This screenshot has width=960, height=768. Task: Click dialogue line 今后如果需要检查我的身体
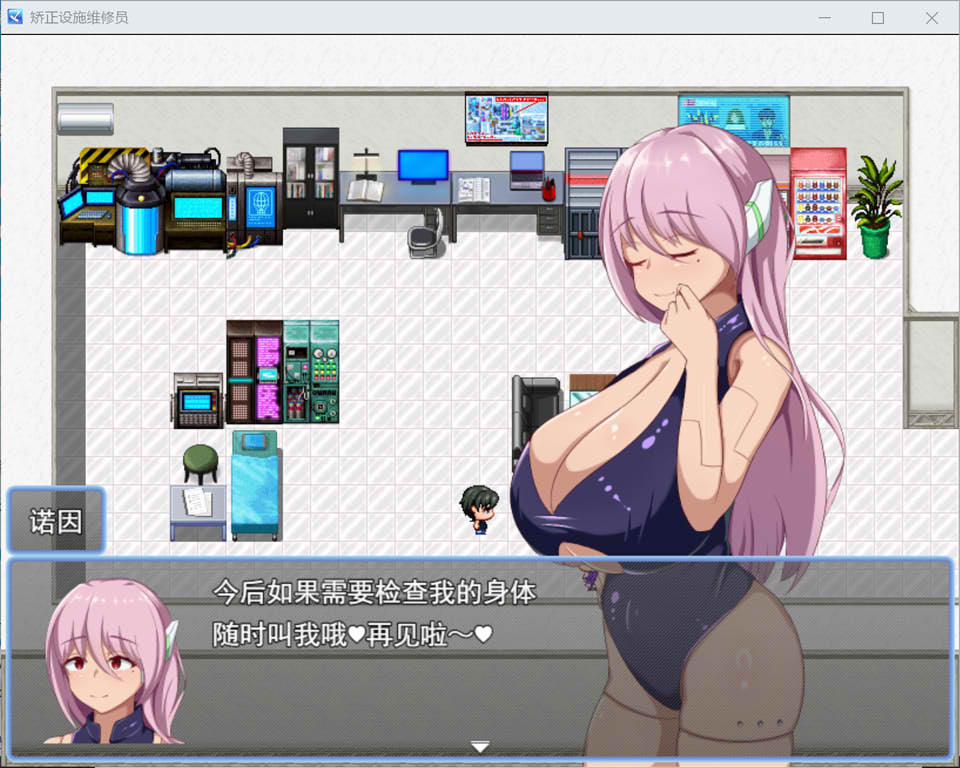click(x=374, y=592)
